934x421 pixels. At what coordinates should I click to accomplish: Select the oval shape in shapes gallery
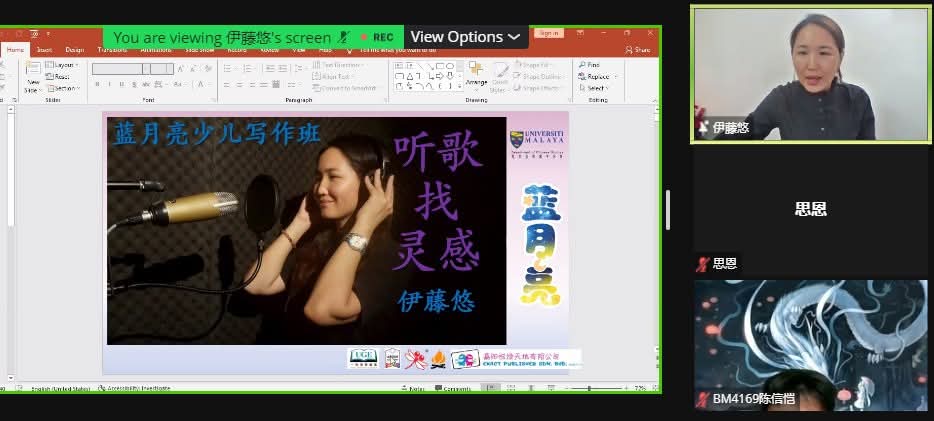pos(450,66)
